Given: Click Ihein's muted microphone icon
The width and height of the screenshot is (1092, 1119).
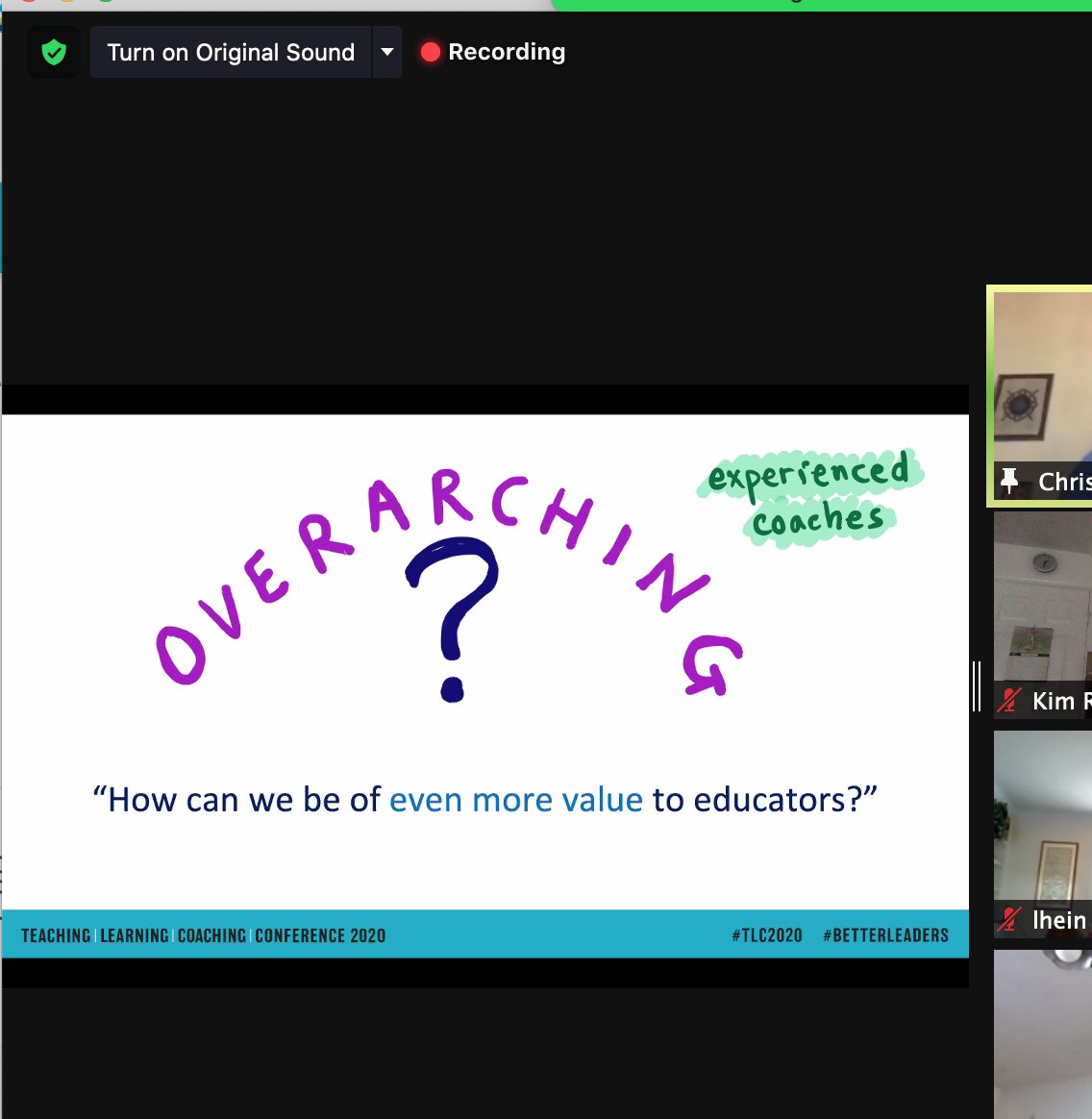Looking at the screenshot, I should (x=1008, y=921).
